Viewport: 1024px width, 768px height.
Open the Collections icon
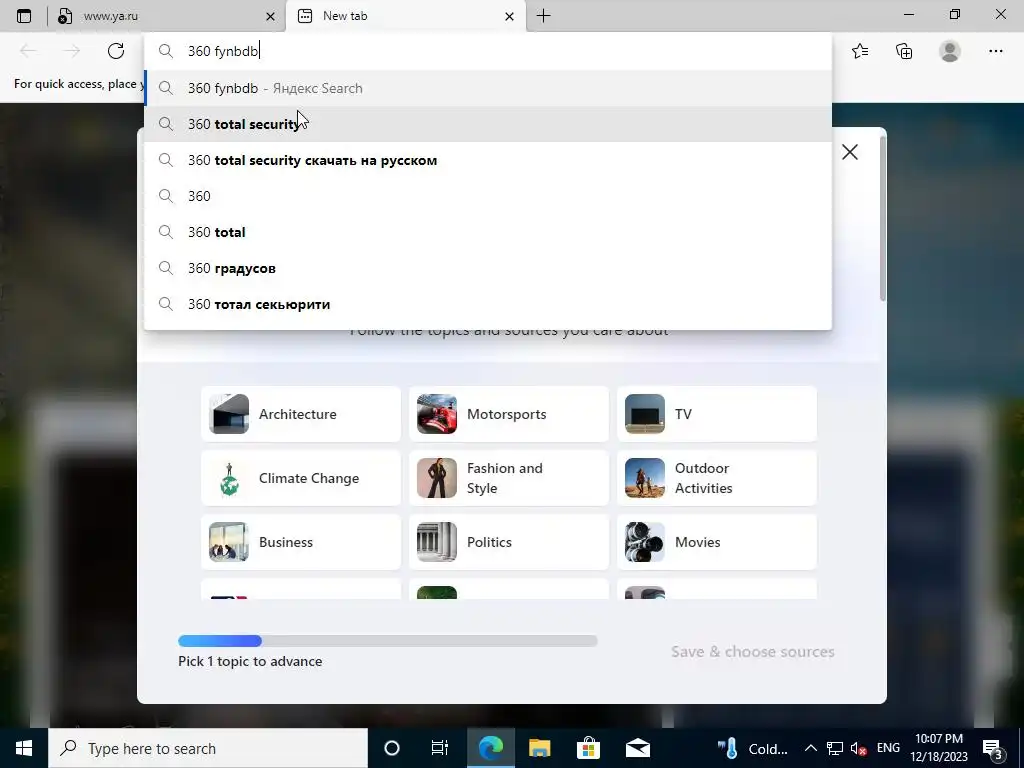point(904,51)
